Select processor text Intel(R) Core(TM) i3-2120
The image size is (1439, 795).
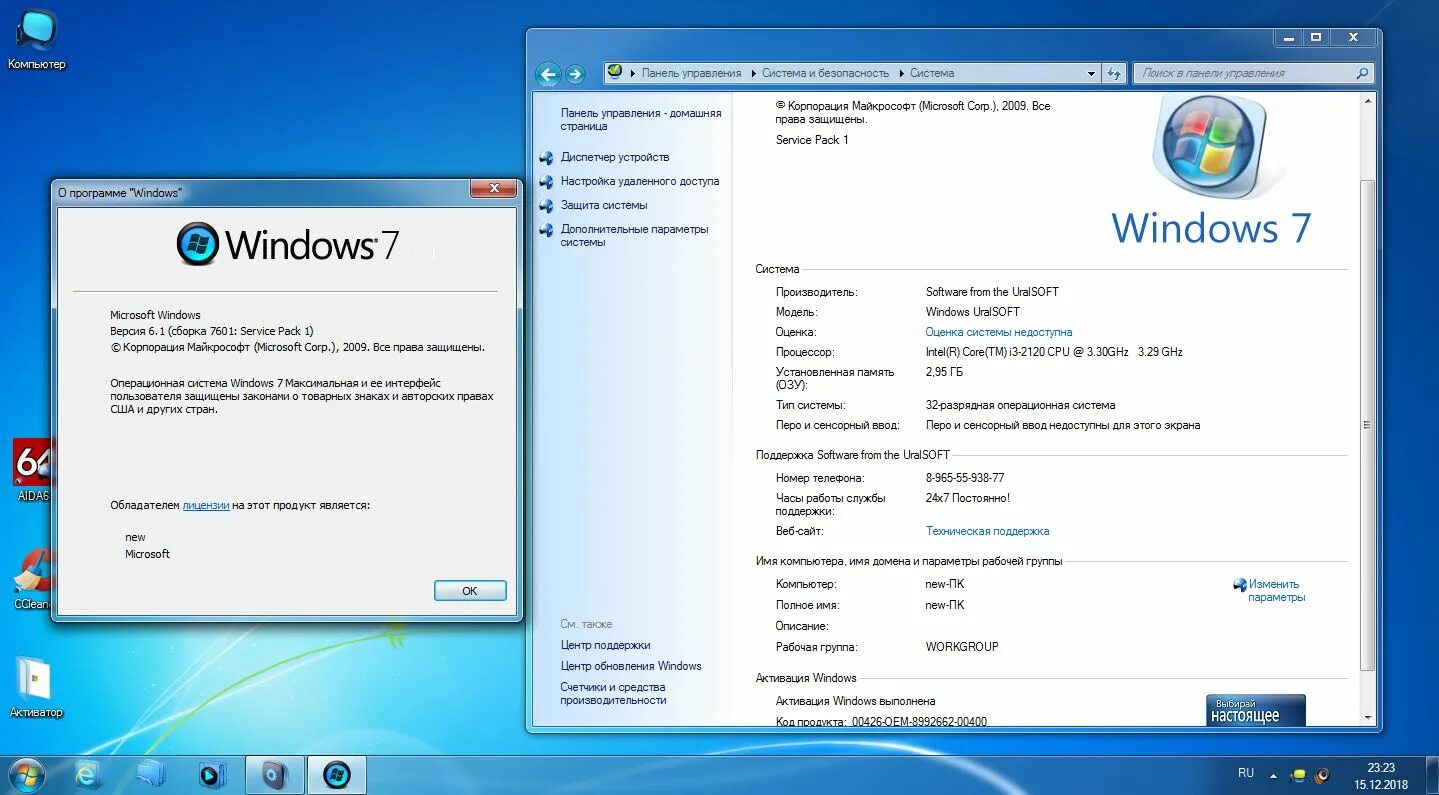click(x=1054, y=352)
